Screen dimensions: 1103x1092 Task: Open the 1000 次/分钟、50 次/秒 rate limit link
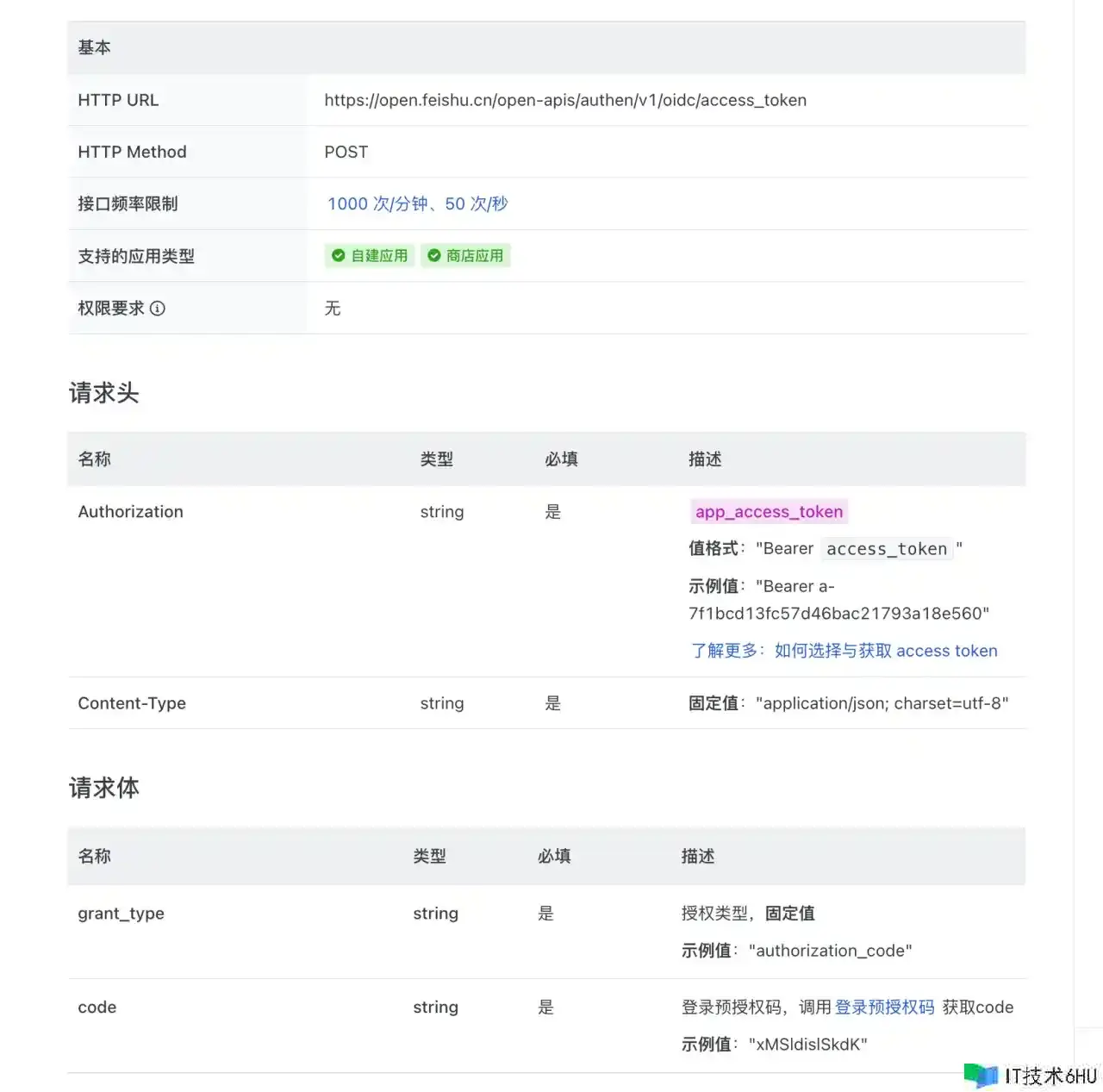click(x=417, y=204)
